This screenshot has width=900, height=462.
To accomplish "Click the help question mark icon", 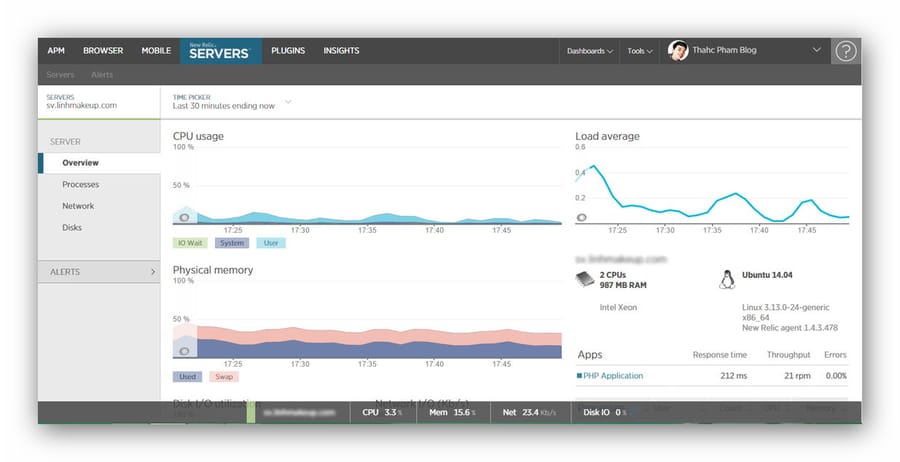I will click(845, 51).
